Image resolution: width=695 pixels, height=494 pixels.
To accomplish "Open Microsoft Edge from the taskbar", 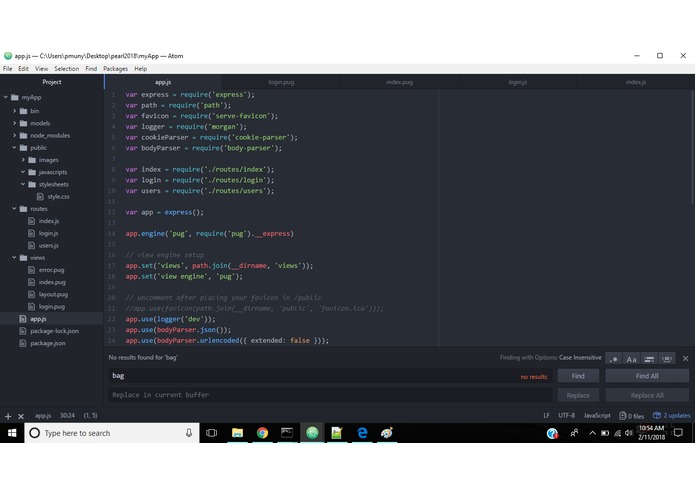I will pyautogui.click(x=362, y=433).
